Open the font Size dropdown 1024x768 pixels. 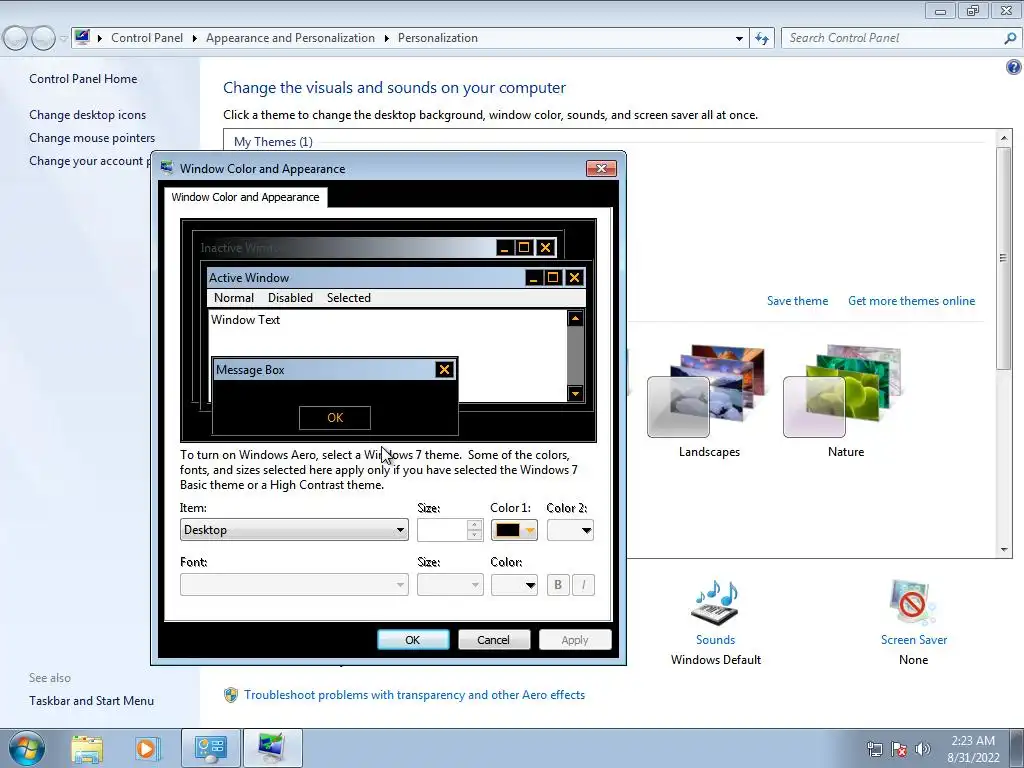[449, 584]
